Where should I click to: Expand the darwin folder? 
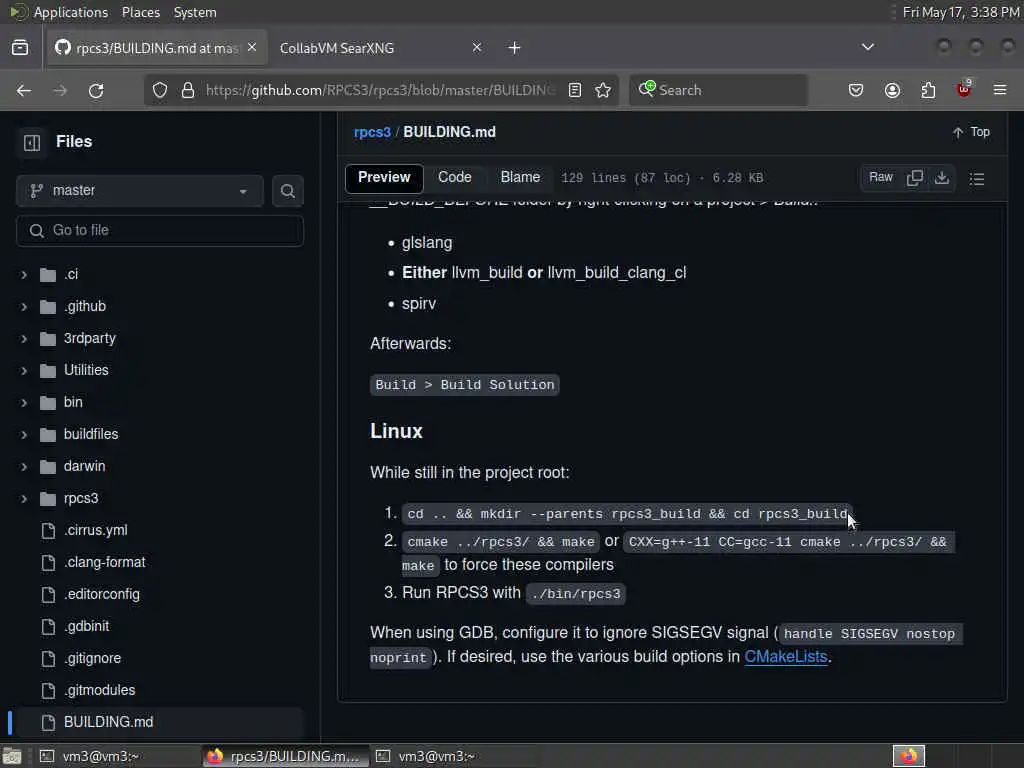pyautogui.click(x=24, y=466)
